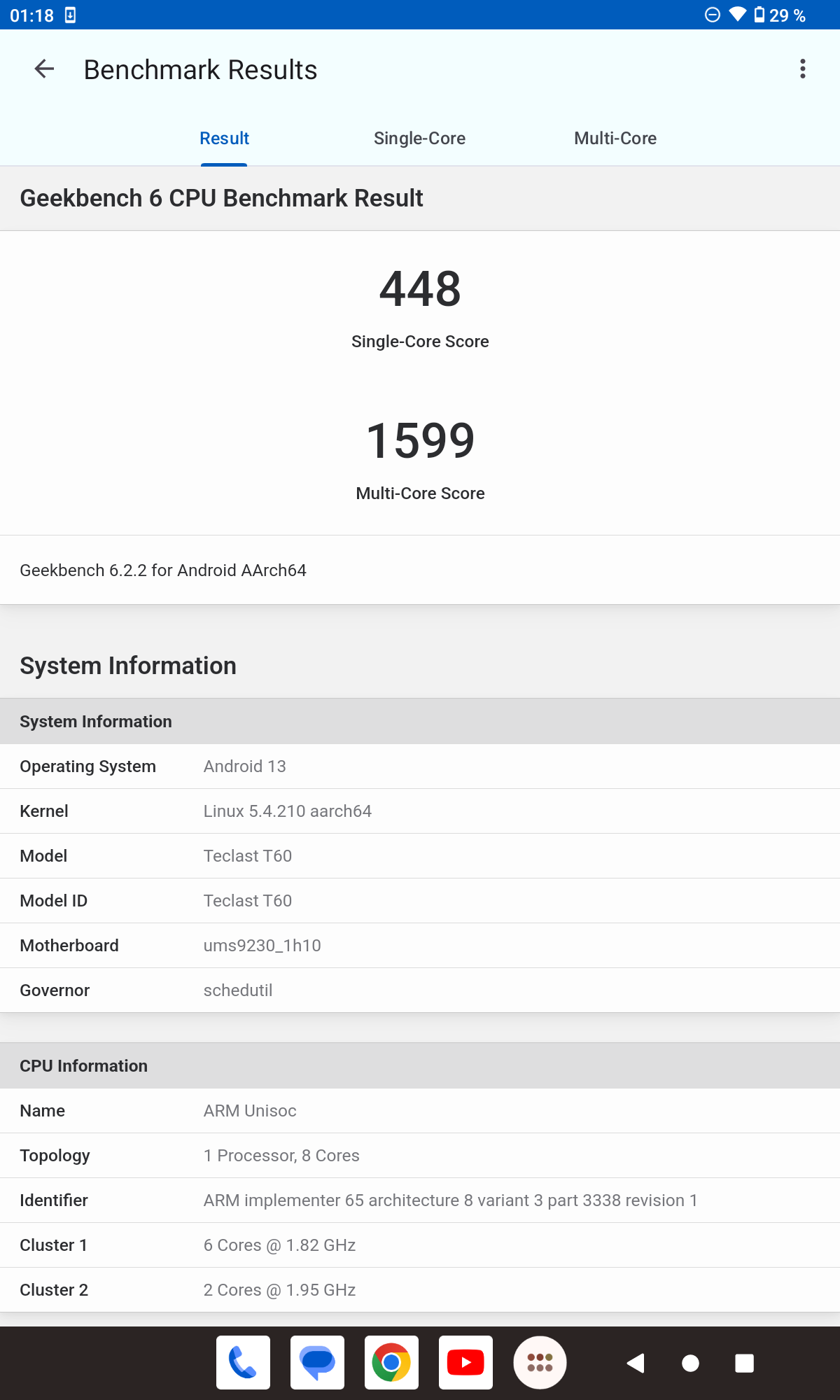Tap the Wi-Fi icon in status bar

click(737, 15)
